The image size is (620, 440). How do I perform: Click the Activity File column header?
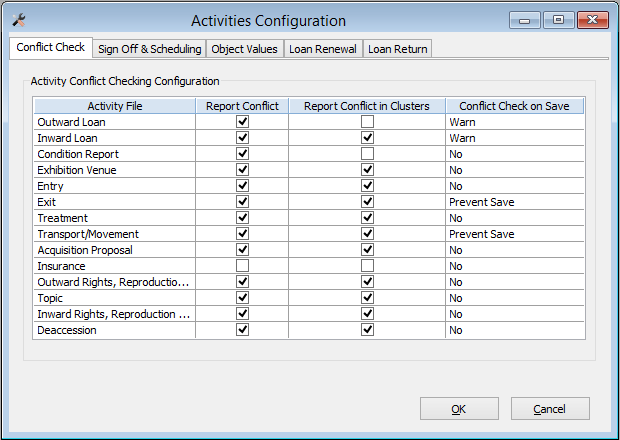coord(115,106)
